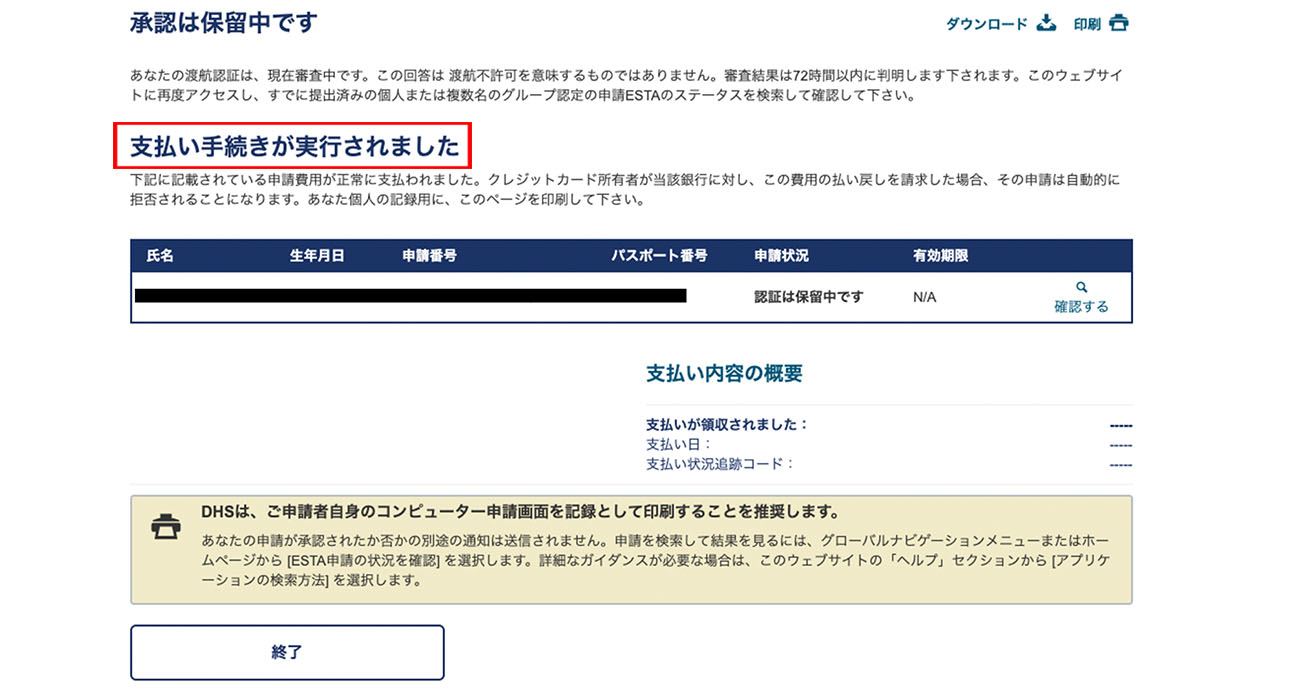Open the ダウンロード text link
The image size is (1300, 700).
987,24
